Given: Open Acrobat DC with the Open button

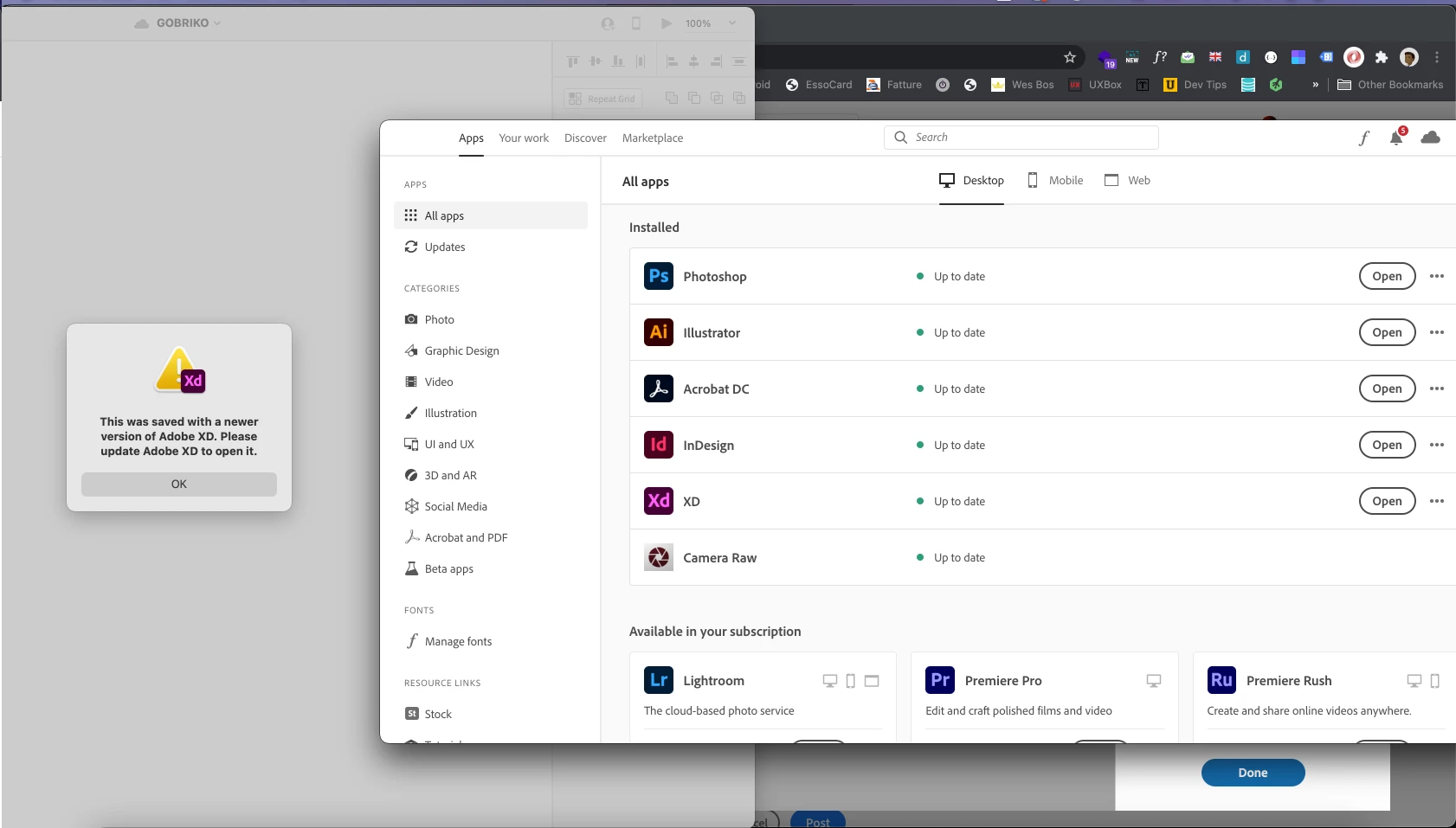Looking at the screenshot, I should click(x=1387, y=388).
